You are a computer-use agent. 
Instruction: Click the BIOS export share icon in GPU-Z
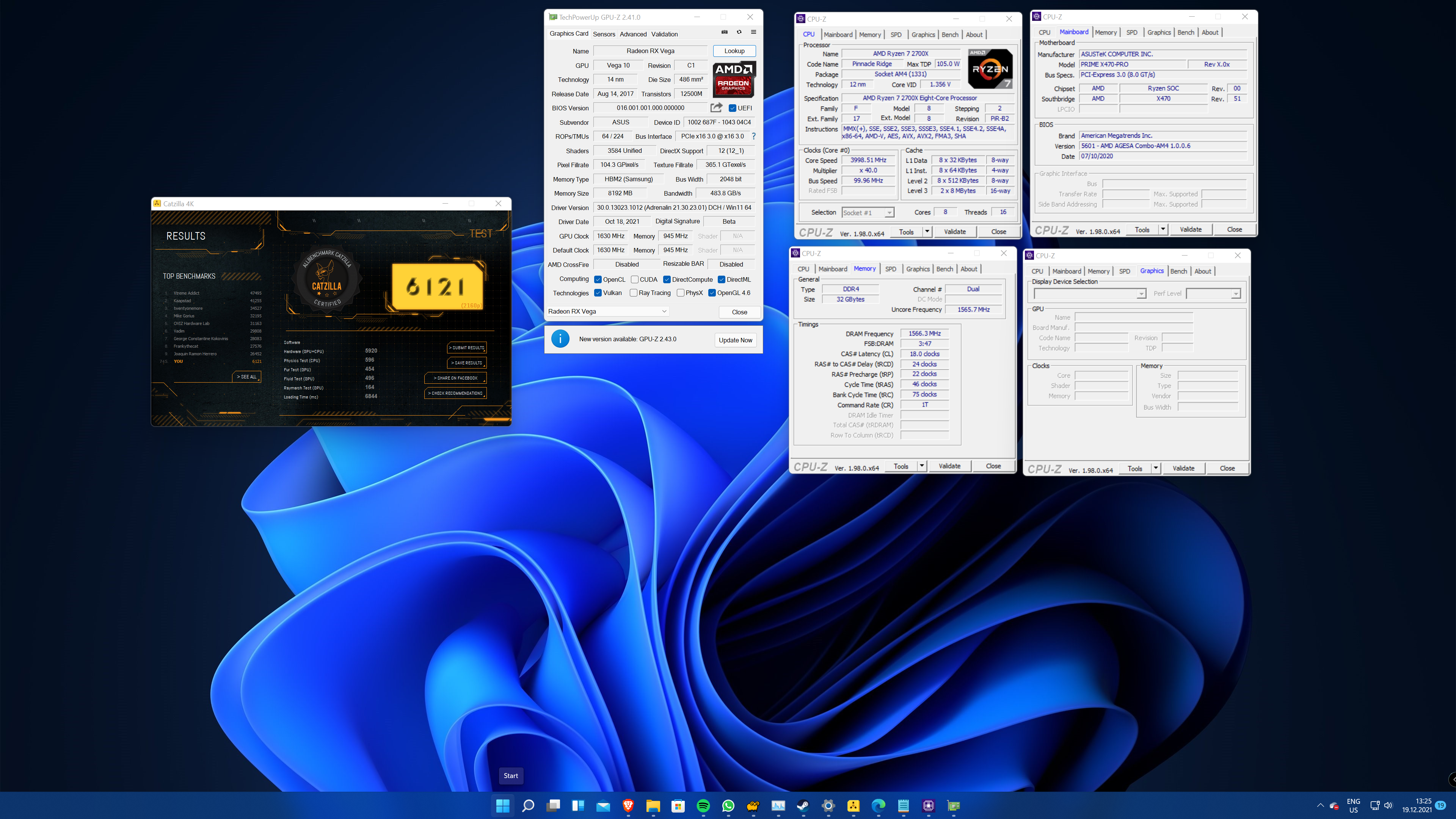(716, 107)
